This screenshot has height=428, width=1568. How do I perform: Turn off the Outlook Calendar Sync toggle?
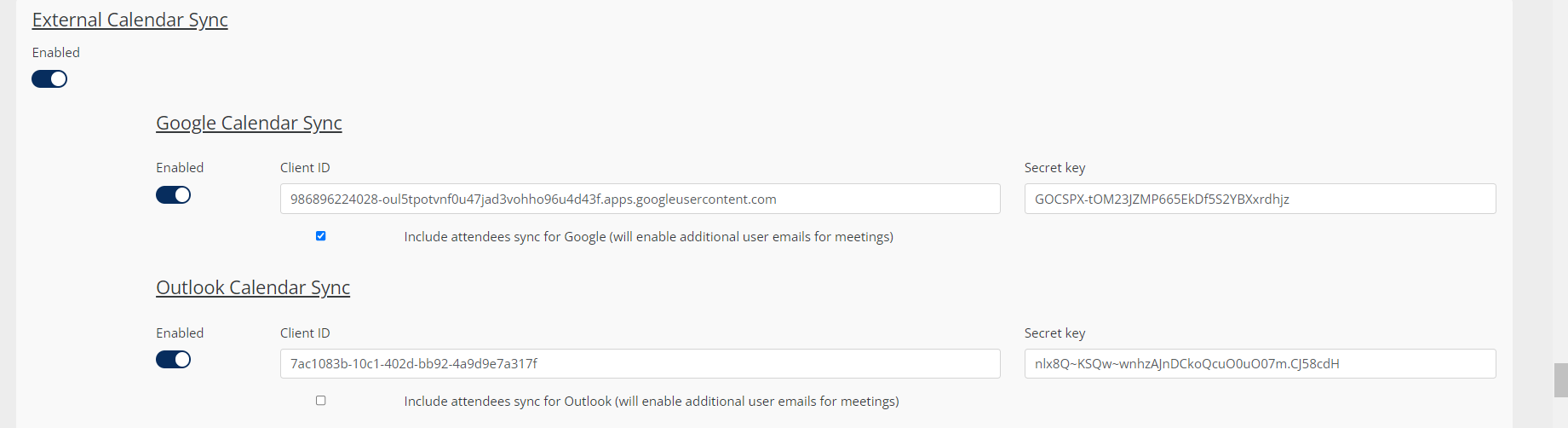click(173, 360)
